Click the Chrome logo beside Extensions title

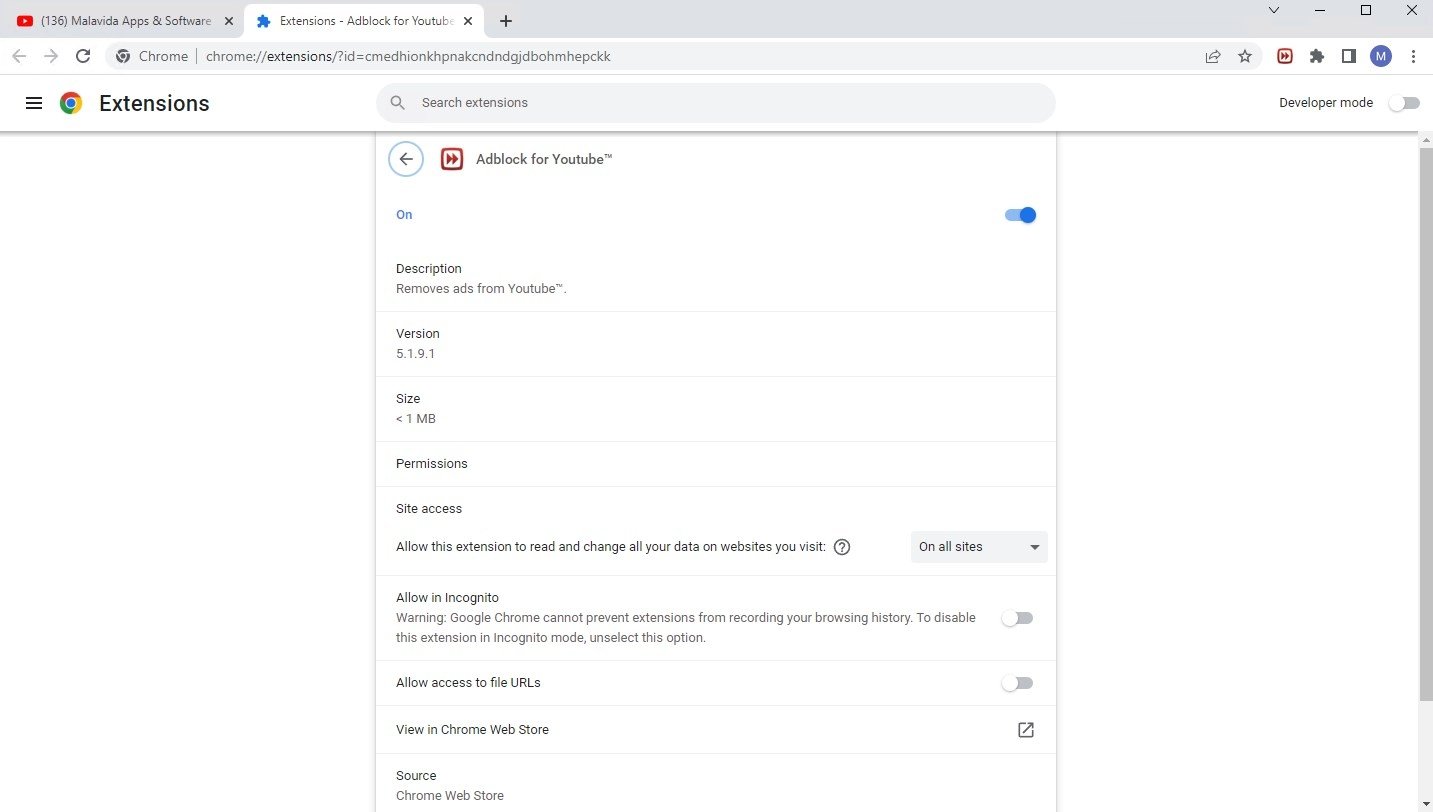71,103
